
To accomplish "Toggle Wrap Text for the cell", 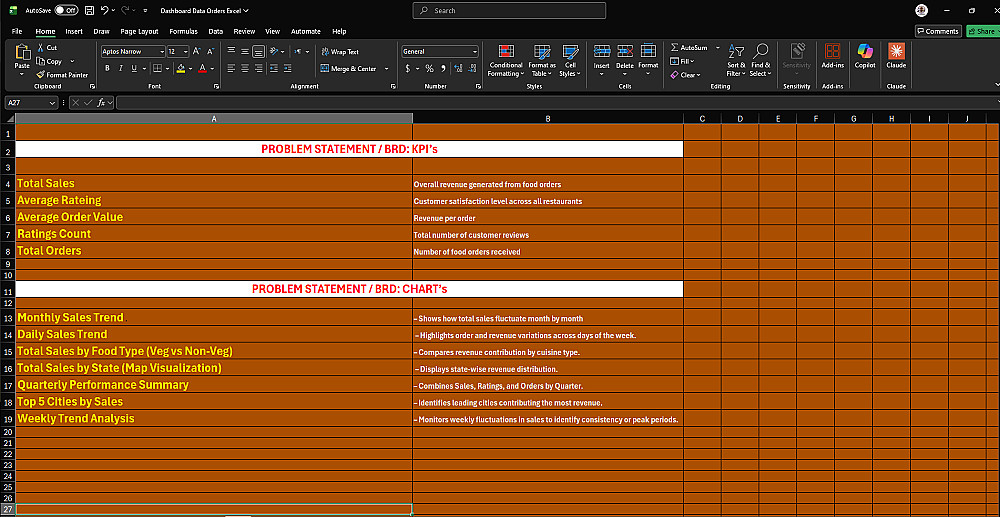I will [340, 52].
